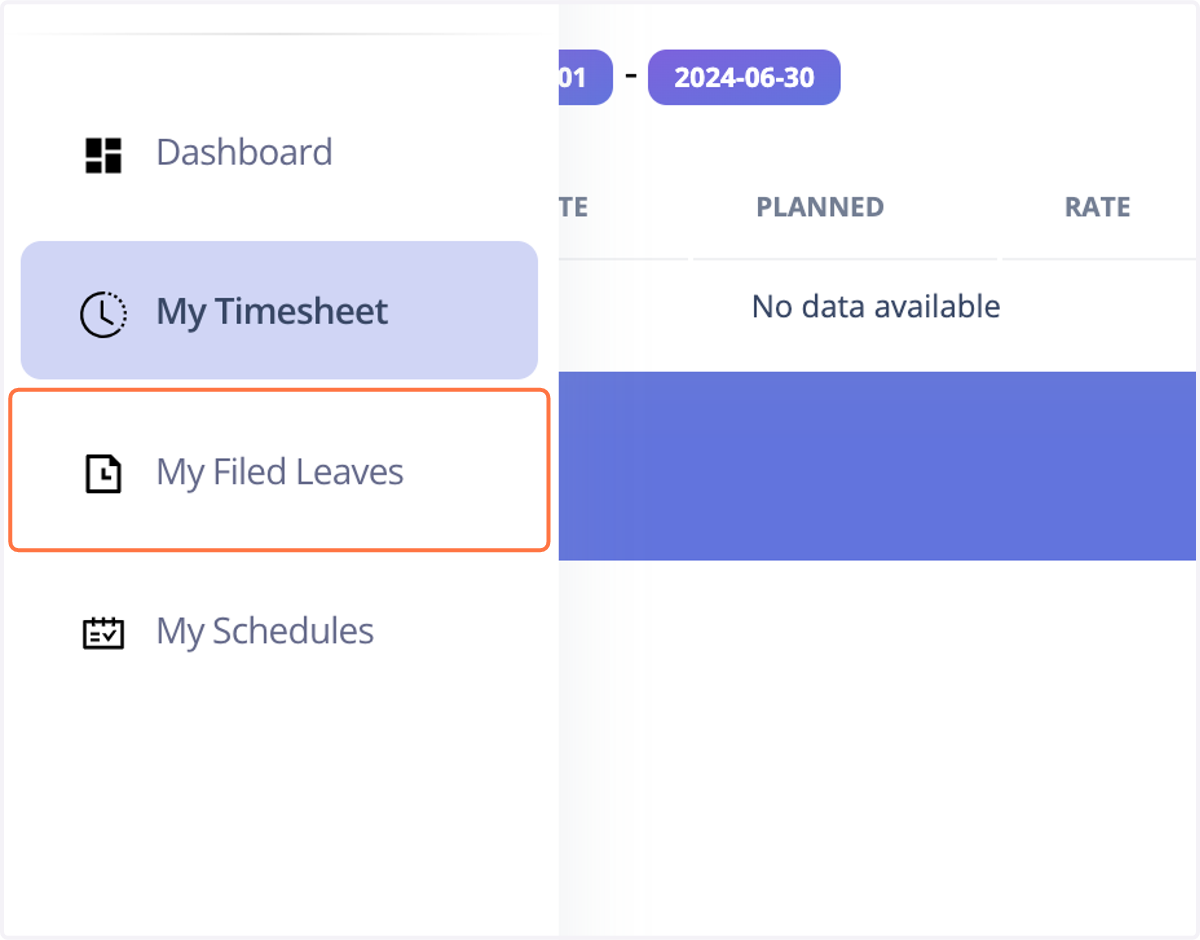Click the blue bar below the table
This screenshot has height=940, width=1200.
(877, 466)
